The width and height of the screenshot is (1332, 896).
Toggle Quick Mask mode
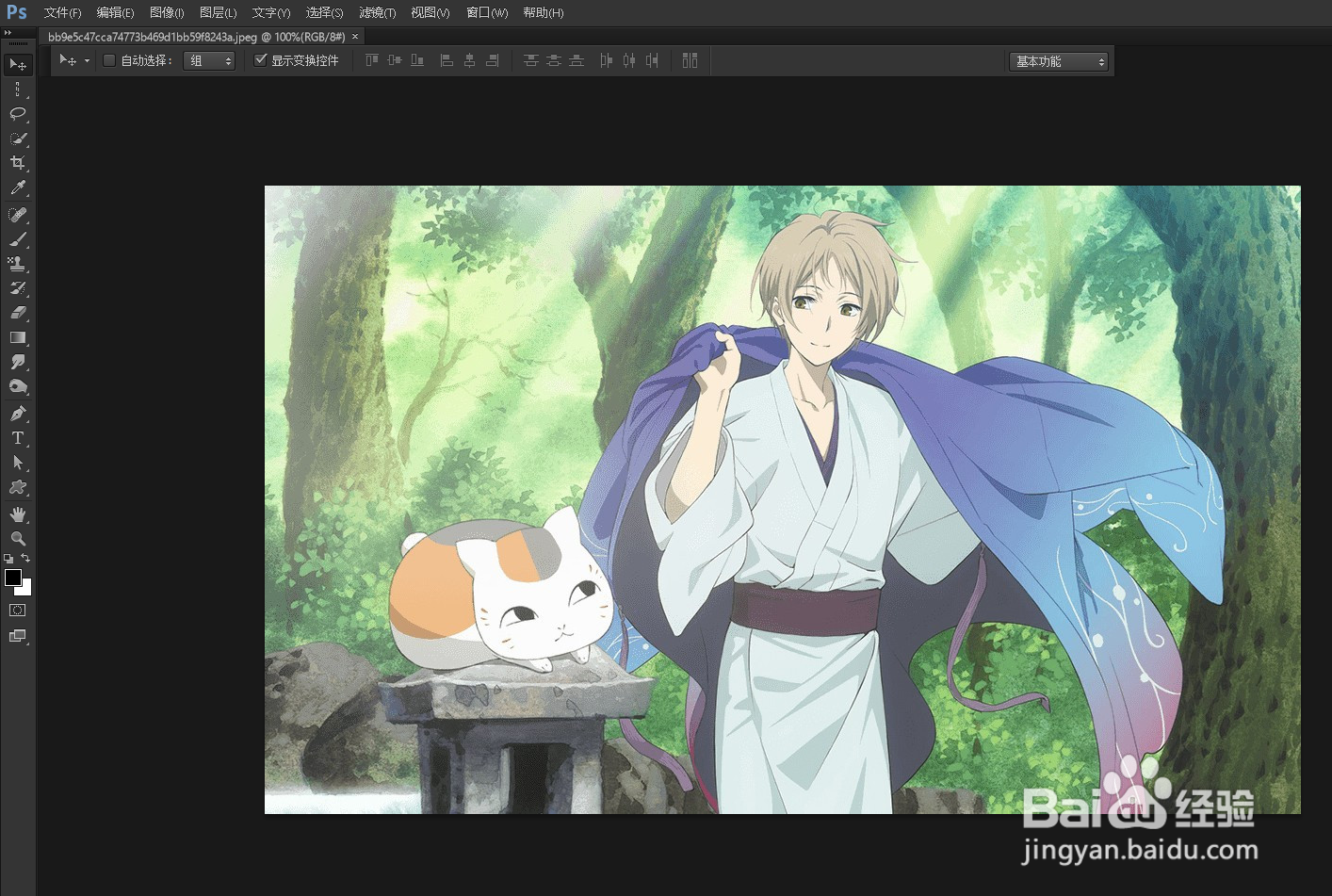coord(17,611)
